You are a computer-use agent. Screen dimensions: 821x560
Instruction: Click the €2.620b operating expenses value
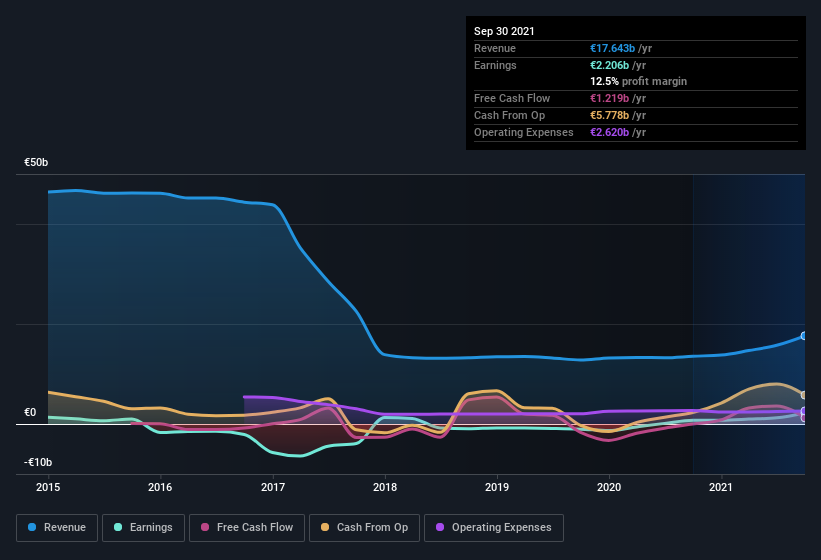[609, 132]
